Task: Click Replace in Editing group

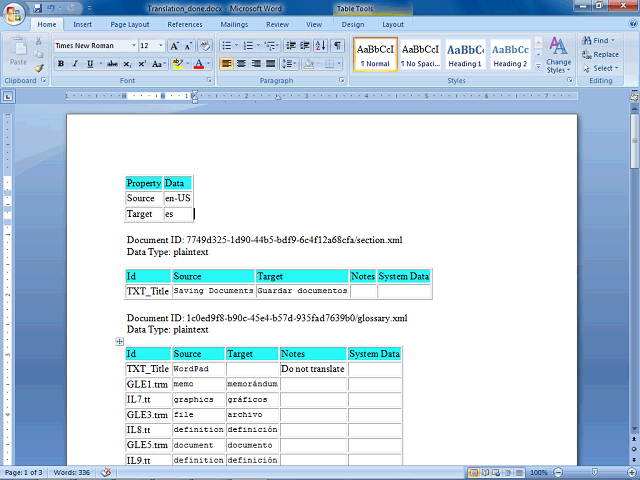Action: pyautogui.click(x=601, y=54)
